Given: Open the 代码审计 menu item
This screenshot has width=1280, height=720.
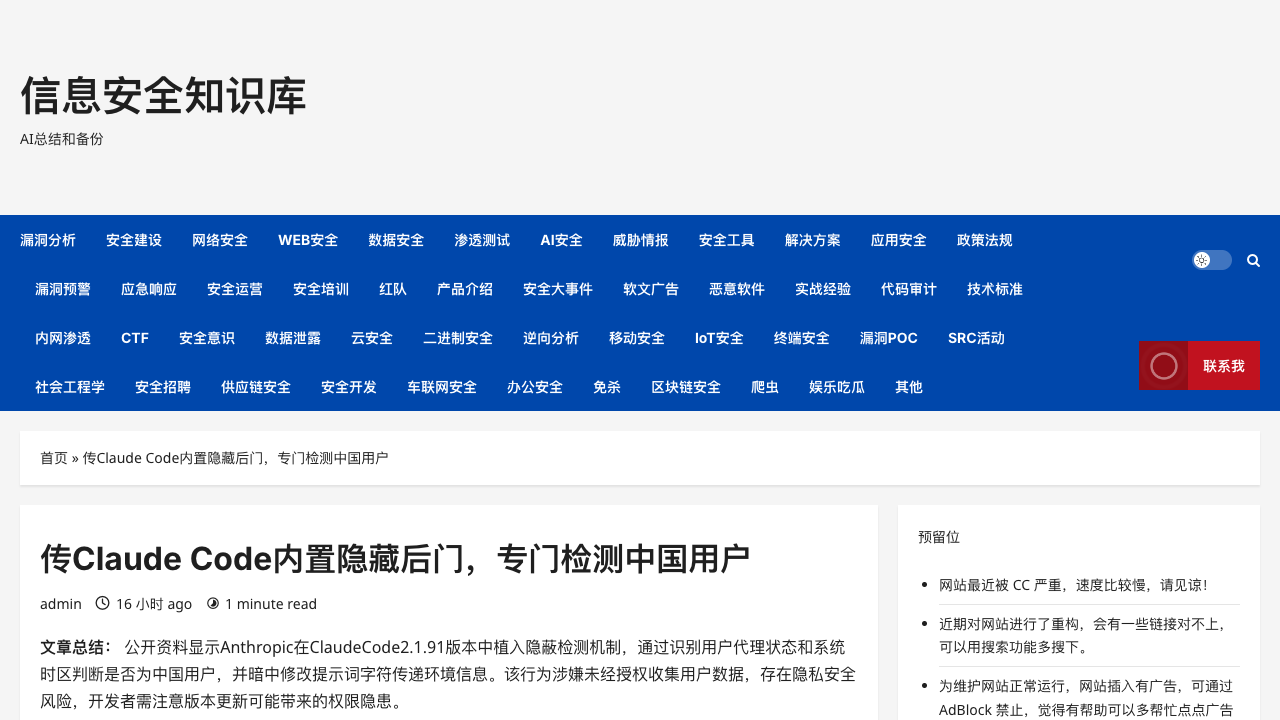Looking at the screenshot, I should (909, 289).
